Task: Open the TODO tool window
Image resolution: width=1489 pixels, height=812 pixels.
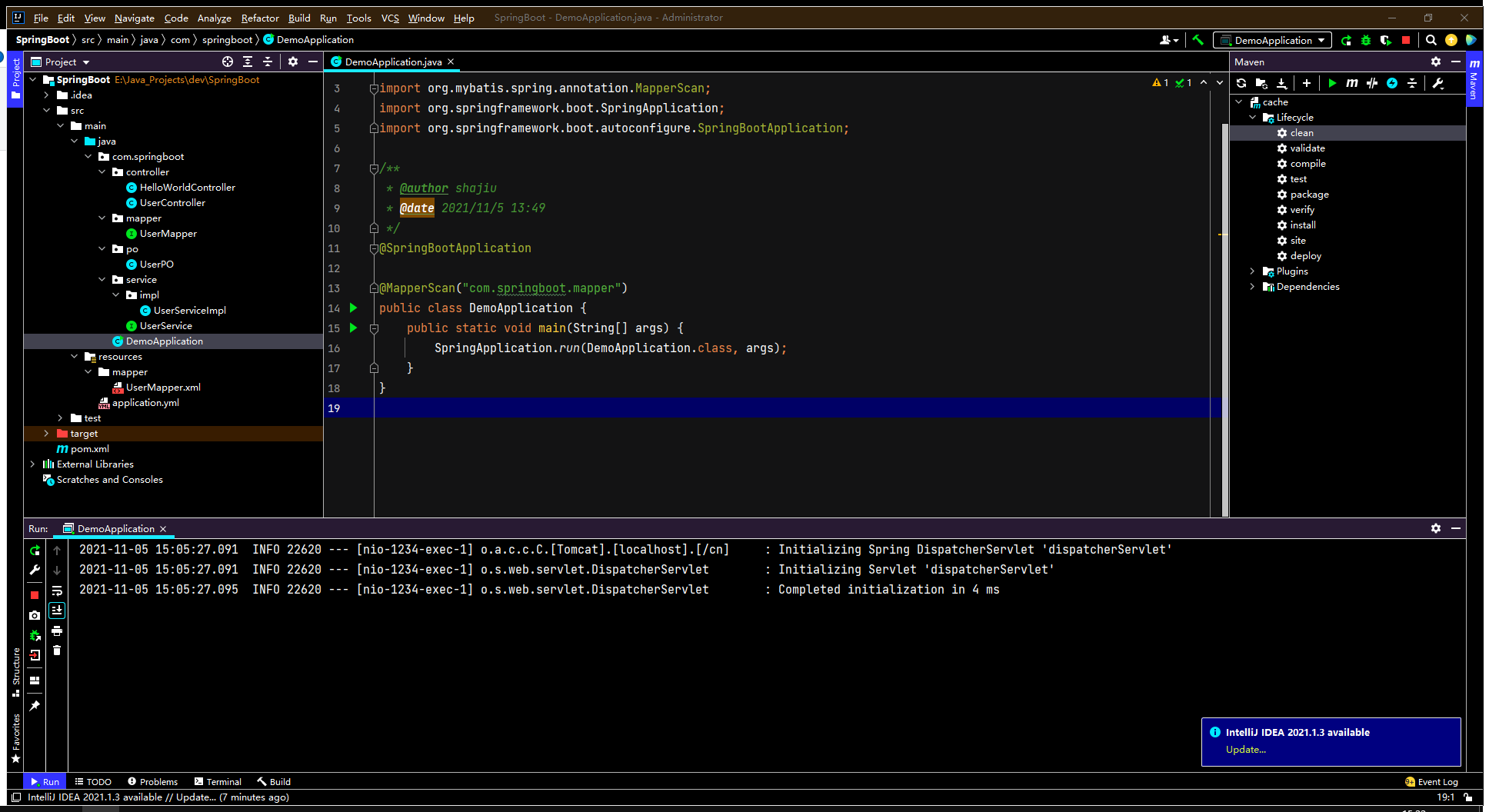Action: 93,781
